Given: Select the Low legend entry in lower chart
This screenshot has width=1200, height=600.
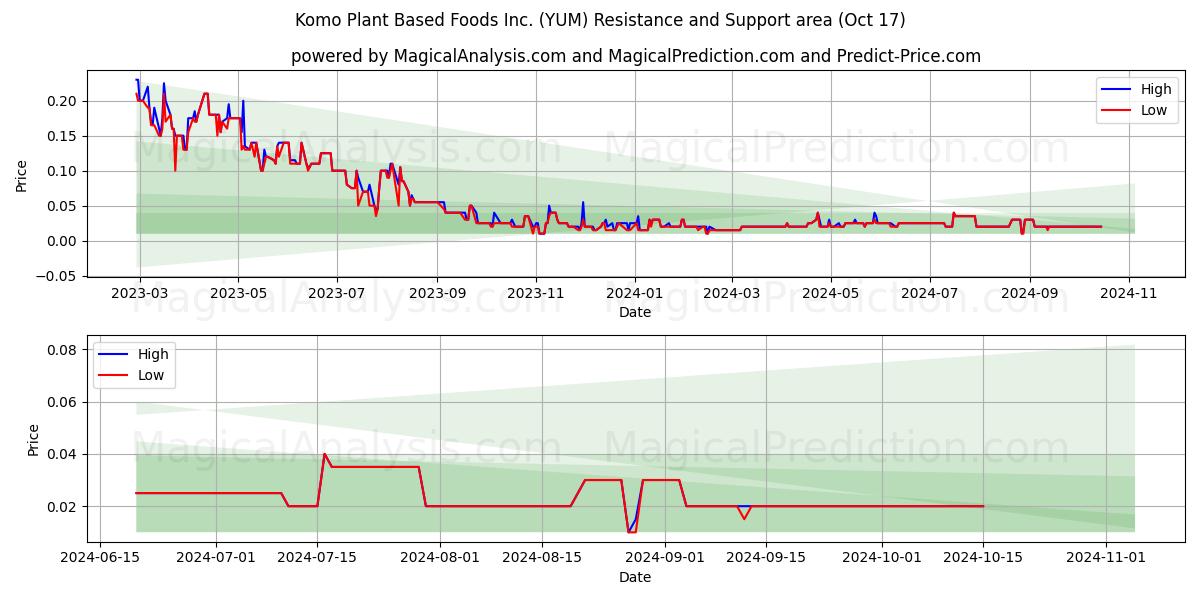Looking at the screenshot, I should [x=134, y=375].
